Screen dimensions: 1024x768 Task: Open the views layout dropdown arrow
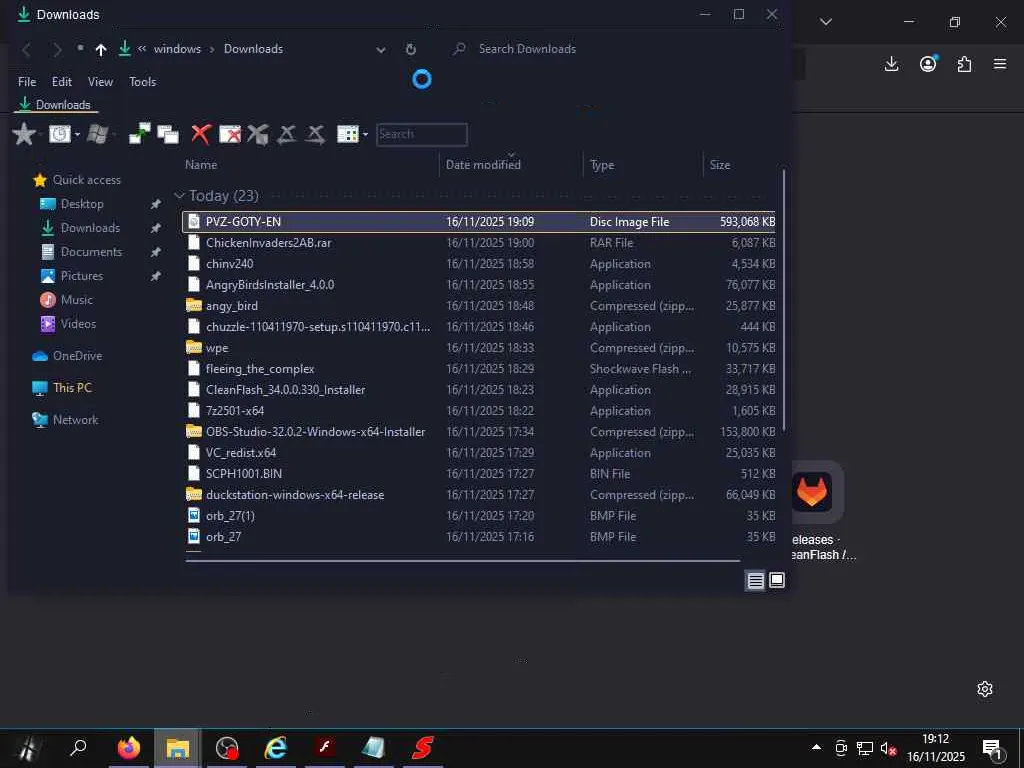pyautogui.click(x=365, y=135)
